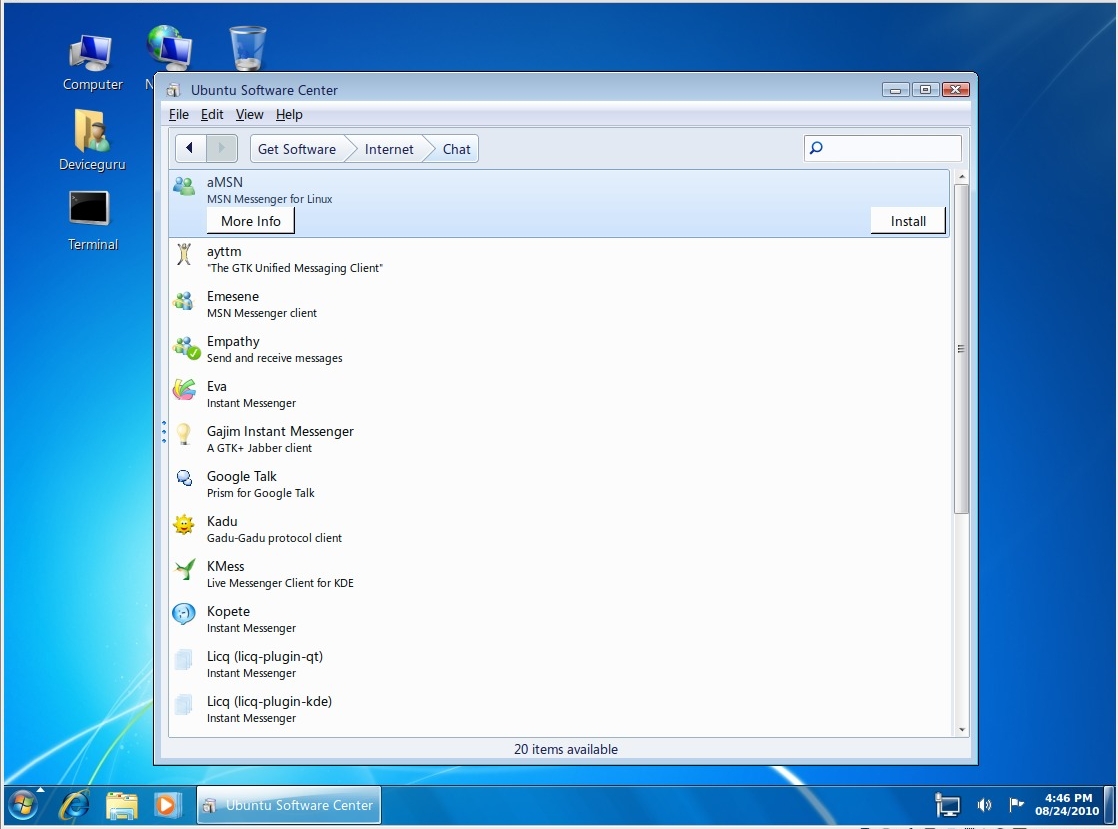Click the KMess green bird icon

coord(185,569)
